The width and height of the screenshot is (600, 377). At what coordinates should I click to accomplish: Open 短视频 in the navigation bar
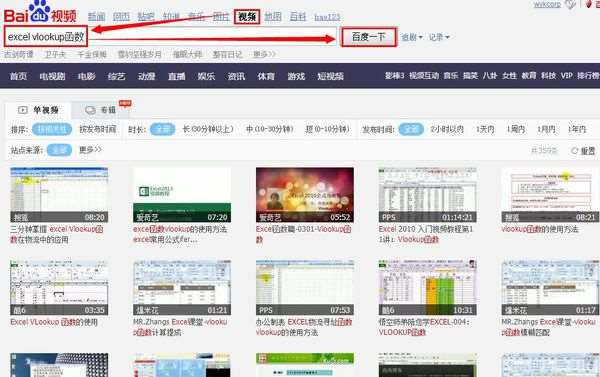point(330,76)
